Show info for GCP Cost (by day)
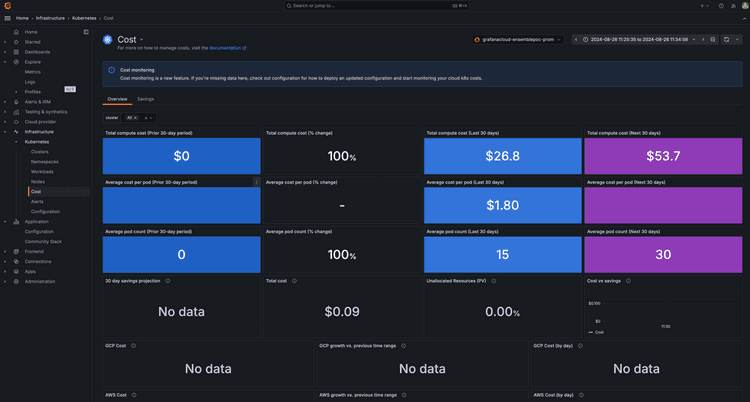 tap(580, 346)
